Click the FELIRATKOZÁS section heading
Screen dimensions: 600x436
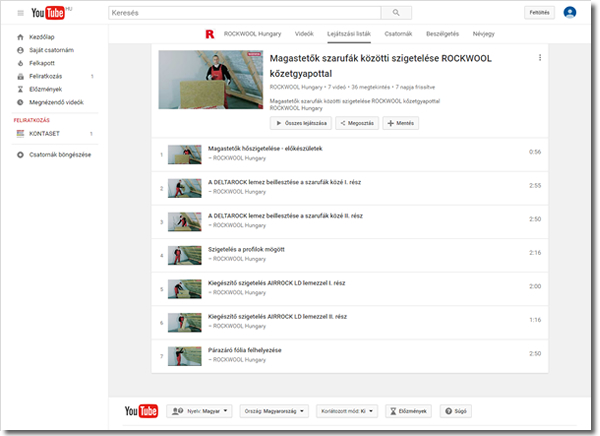pos(32,120)
